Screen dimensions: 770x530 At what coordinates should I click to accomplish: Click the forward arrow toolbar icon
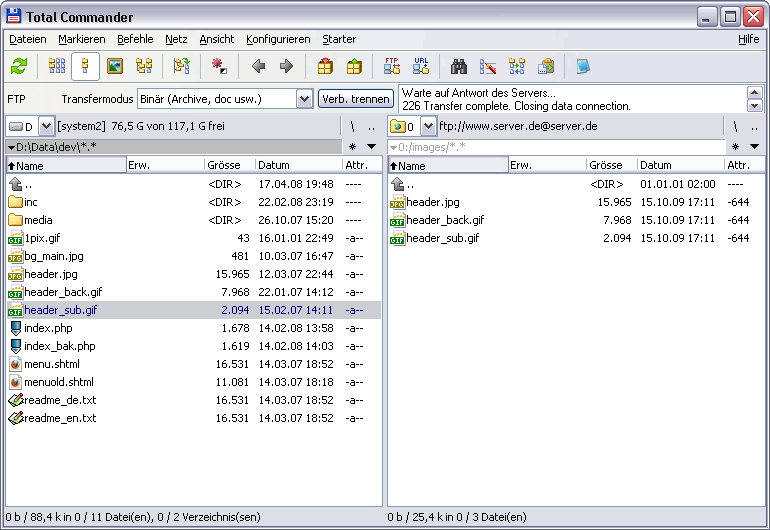tap(286, 67)
